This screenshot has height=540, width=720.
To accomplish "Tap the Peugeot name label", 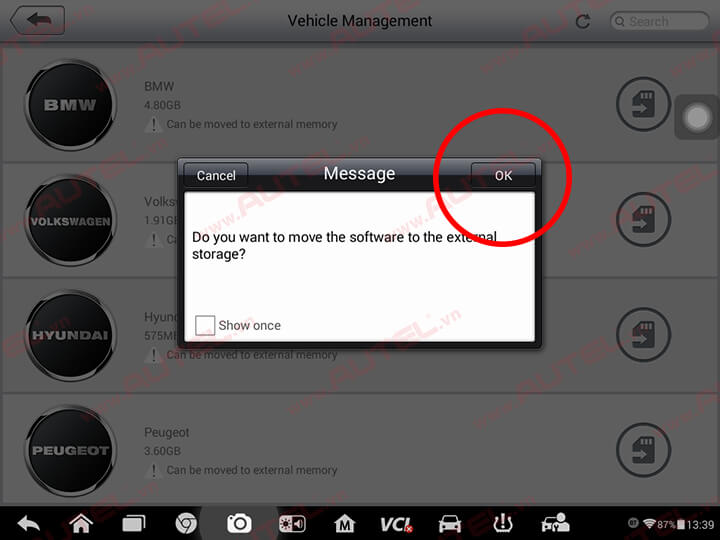I will tap(166, 433).
